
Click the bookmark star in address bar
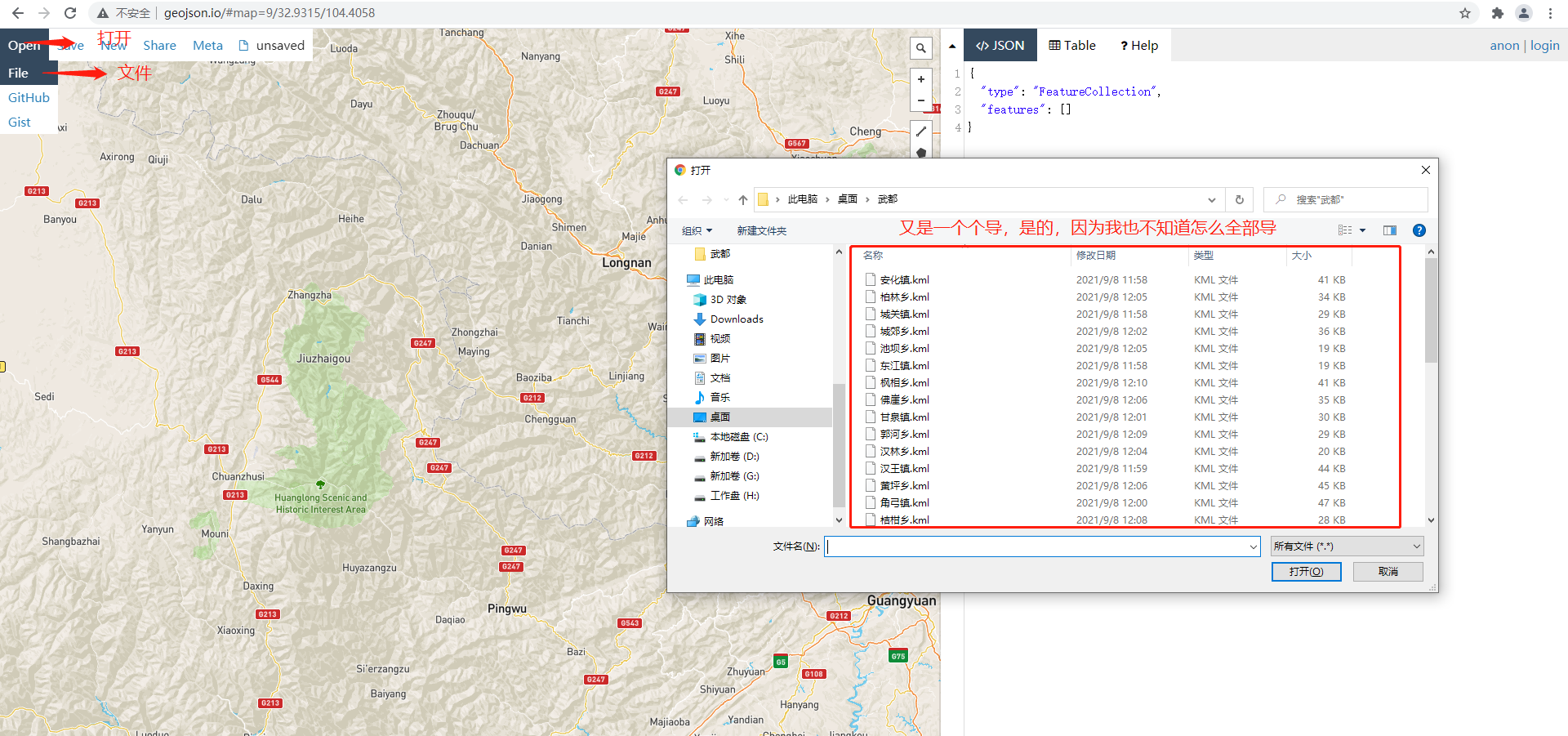[1464, 13]
